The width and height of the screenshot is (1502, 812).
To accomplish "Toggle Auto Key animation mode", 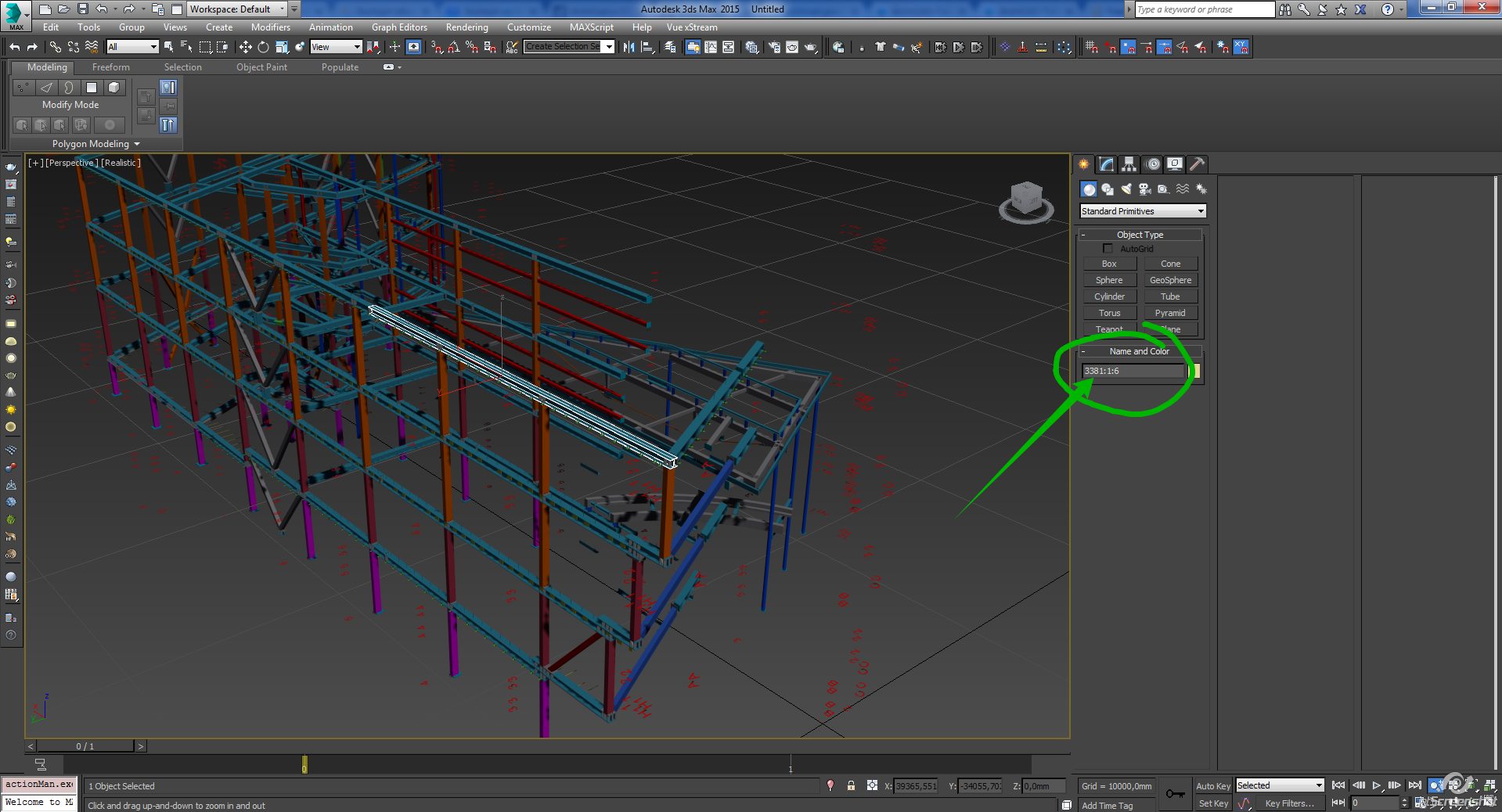I will pos(1212,786).
